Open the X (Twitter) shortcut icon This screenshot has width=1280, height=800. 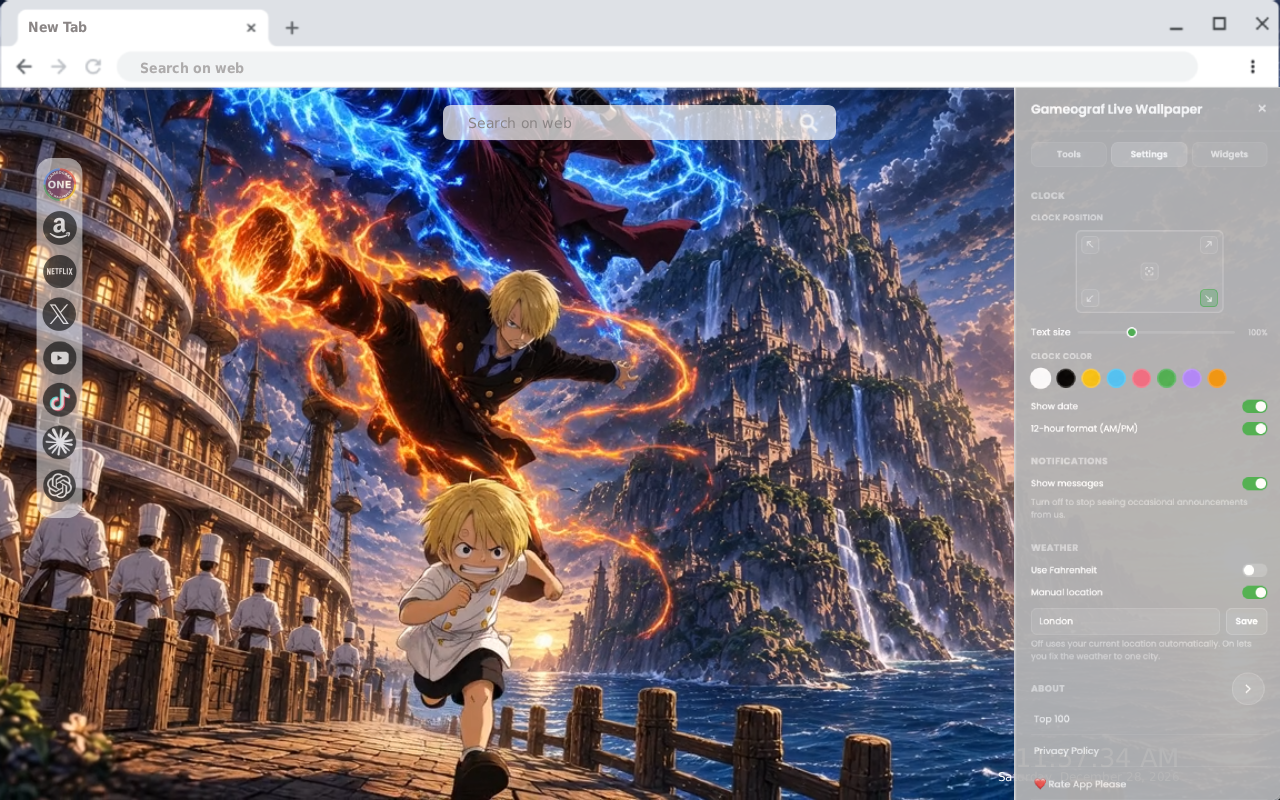(60, 314)
